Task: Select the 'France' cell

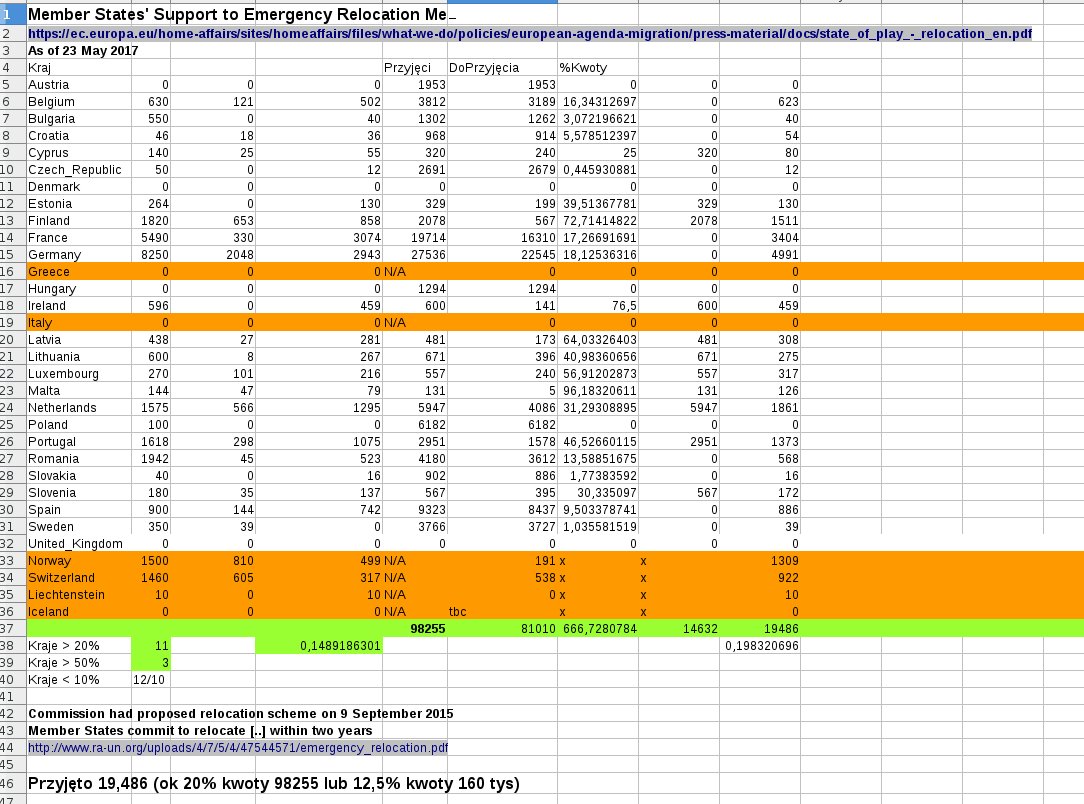Action: coord(80,238)
